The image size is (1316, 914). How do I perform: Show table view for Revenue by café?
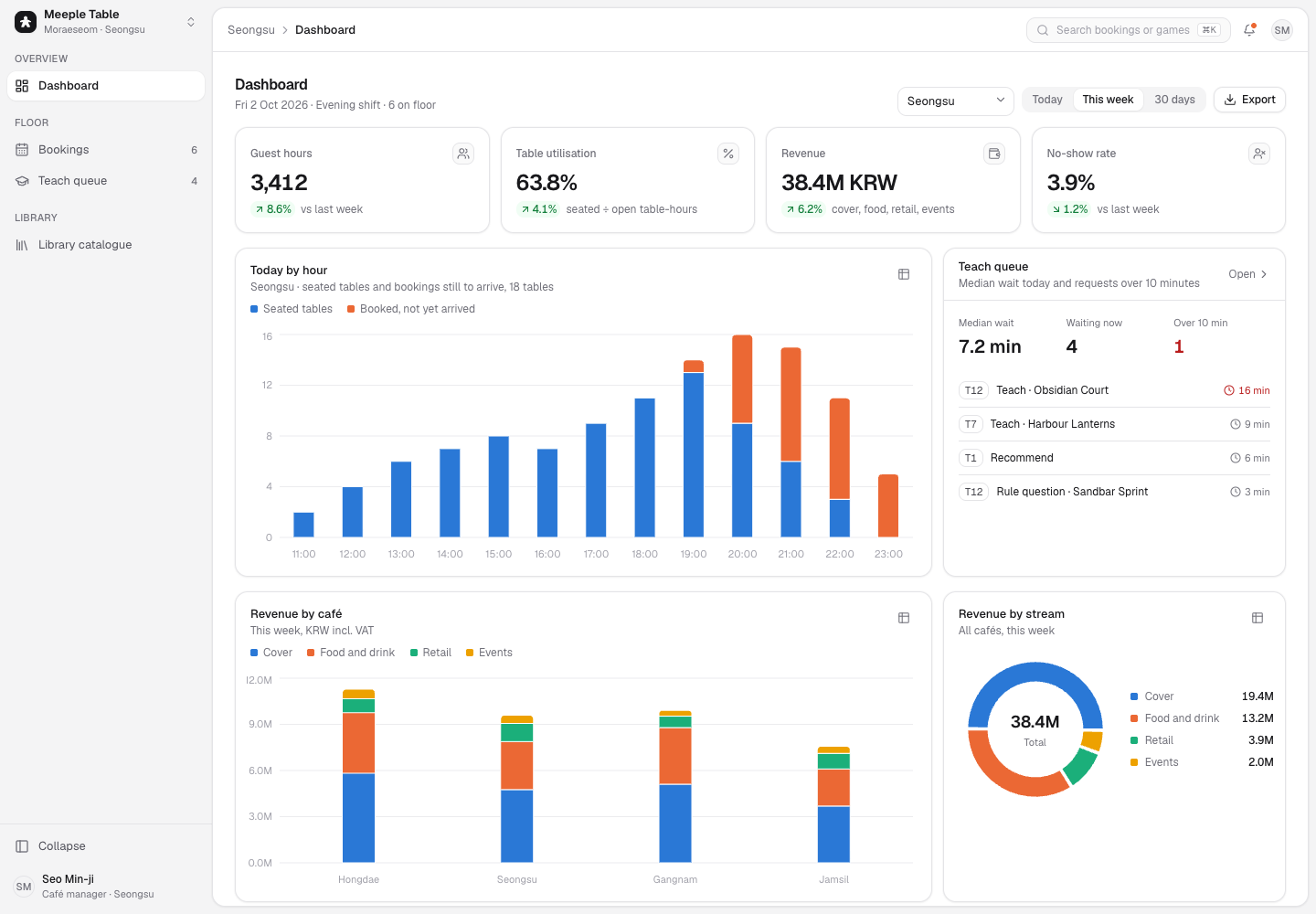click(x=904, y=618)
